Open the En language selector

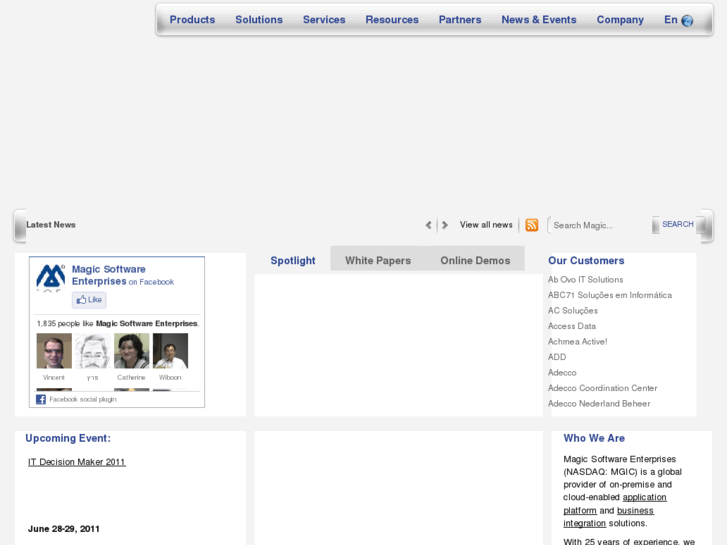click(670, 20)
